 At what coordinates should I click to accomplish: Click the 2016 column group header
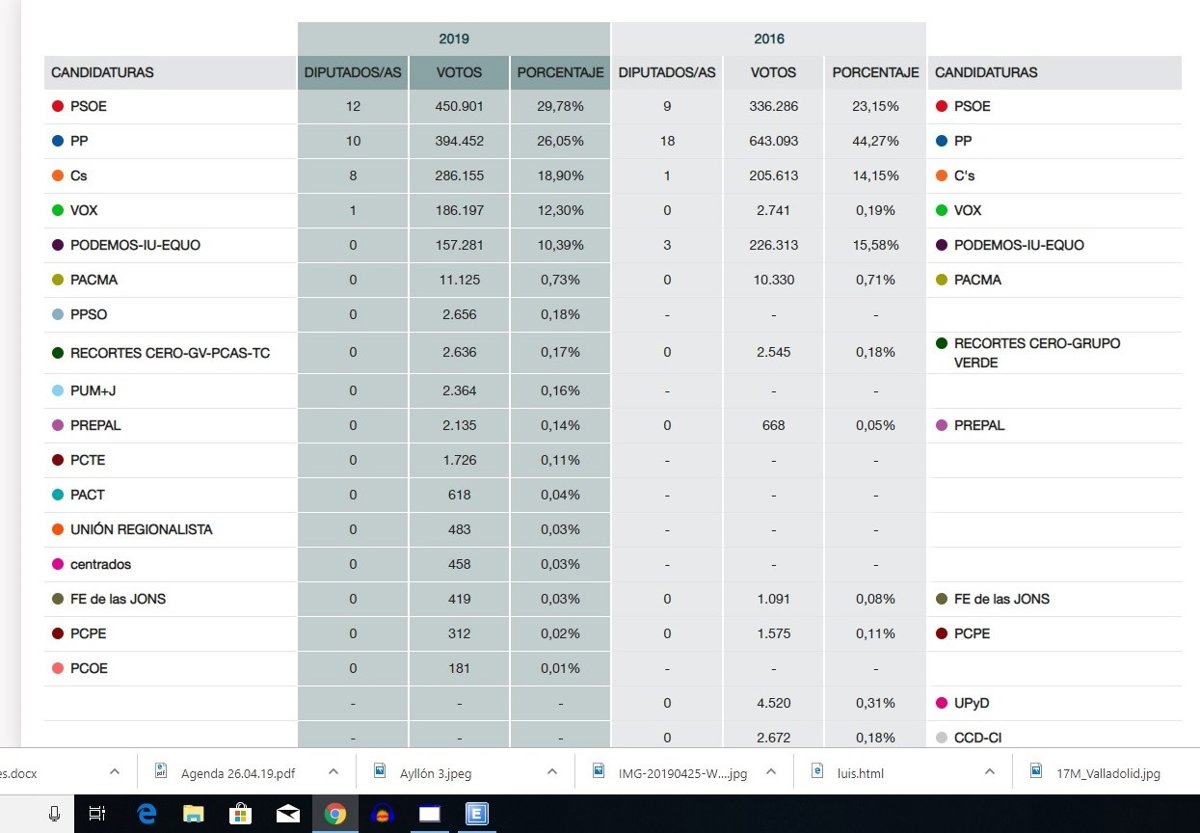[x=768, y=39]
